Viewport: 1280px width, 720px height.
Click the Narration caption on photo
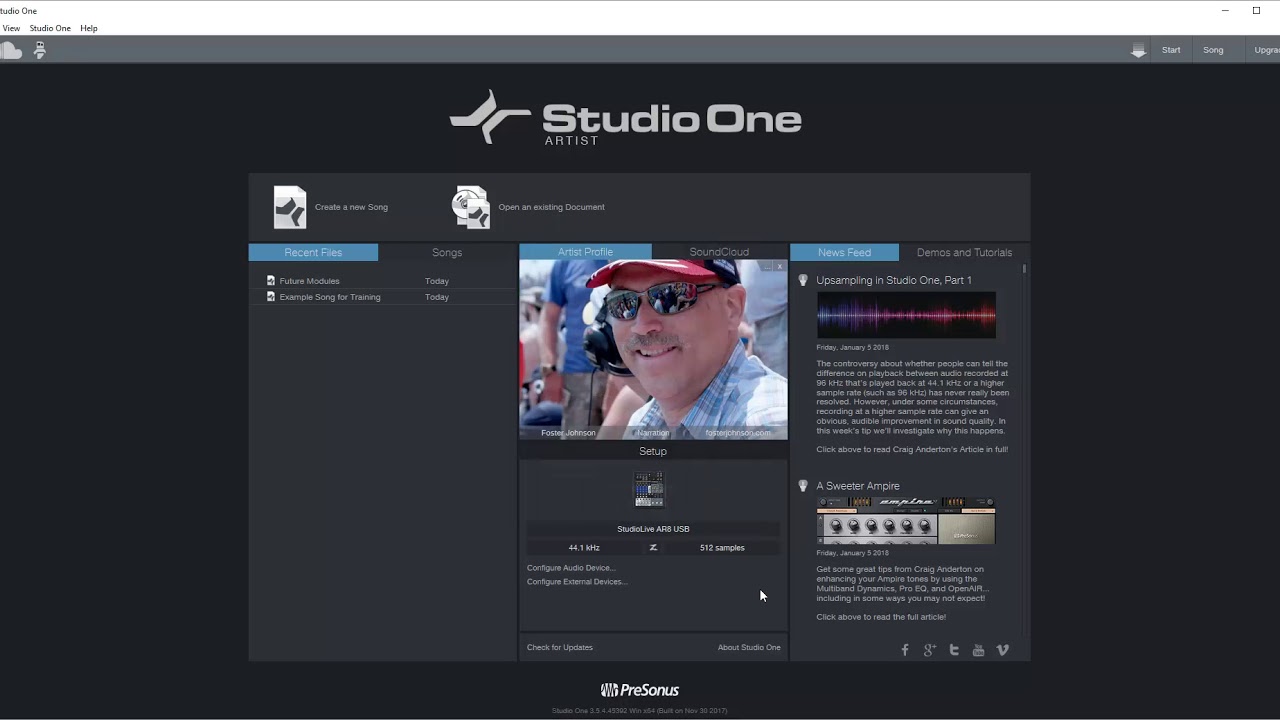pos(653,433)
